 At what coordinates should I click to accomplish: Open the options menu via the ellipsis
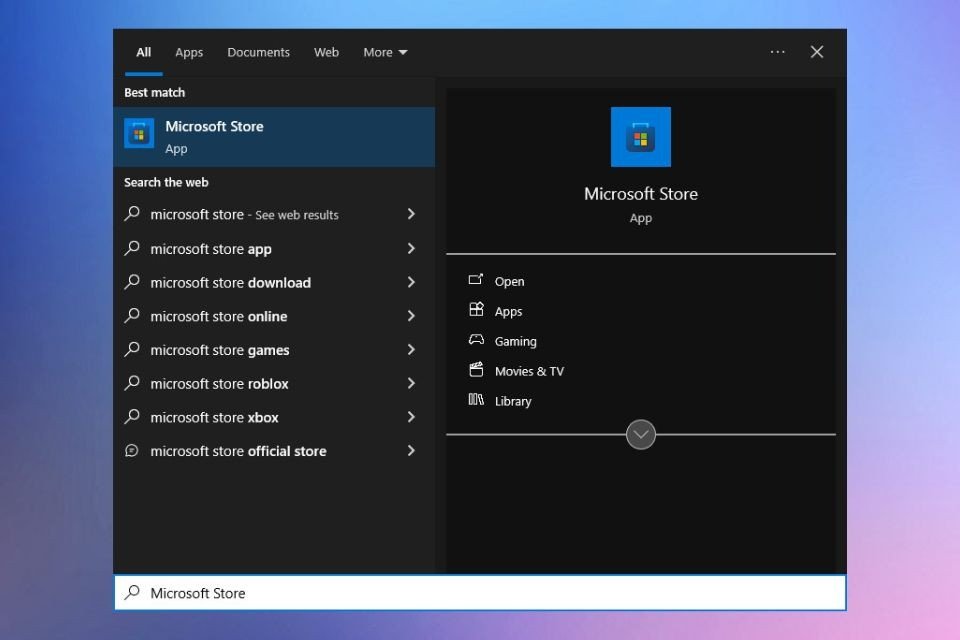[777, 52]
